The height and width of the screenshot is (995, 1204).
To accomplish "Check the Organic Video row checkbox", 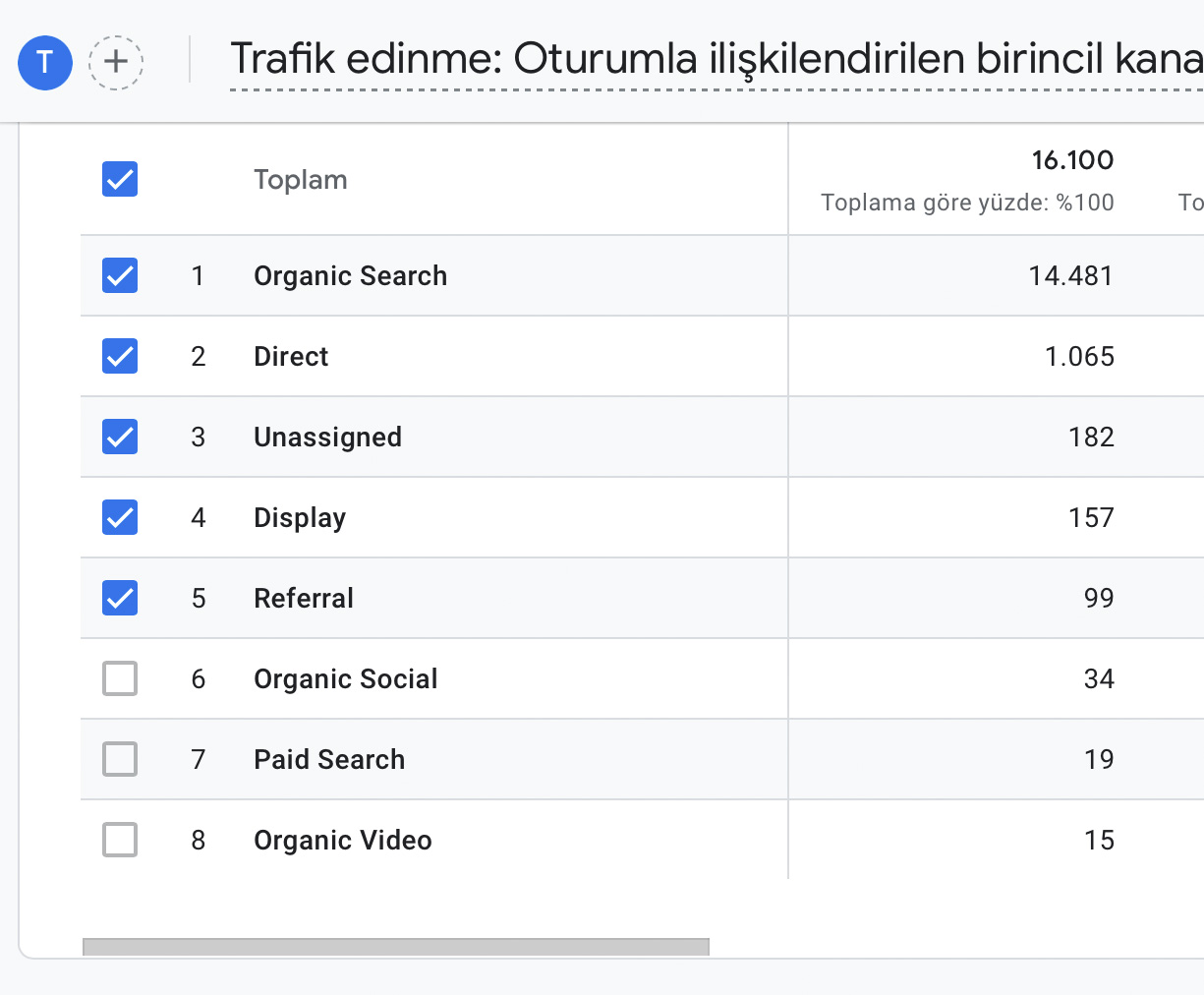I will pos(120,840).
